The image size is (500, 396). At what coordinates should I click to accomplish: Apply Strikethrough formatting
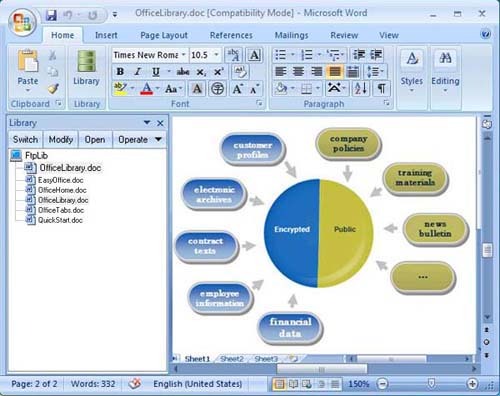183,72
